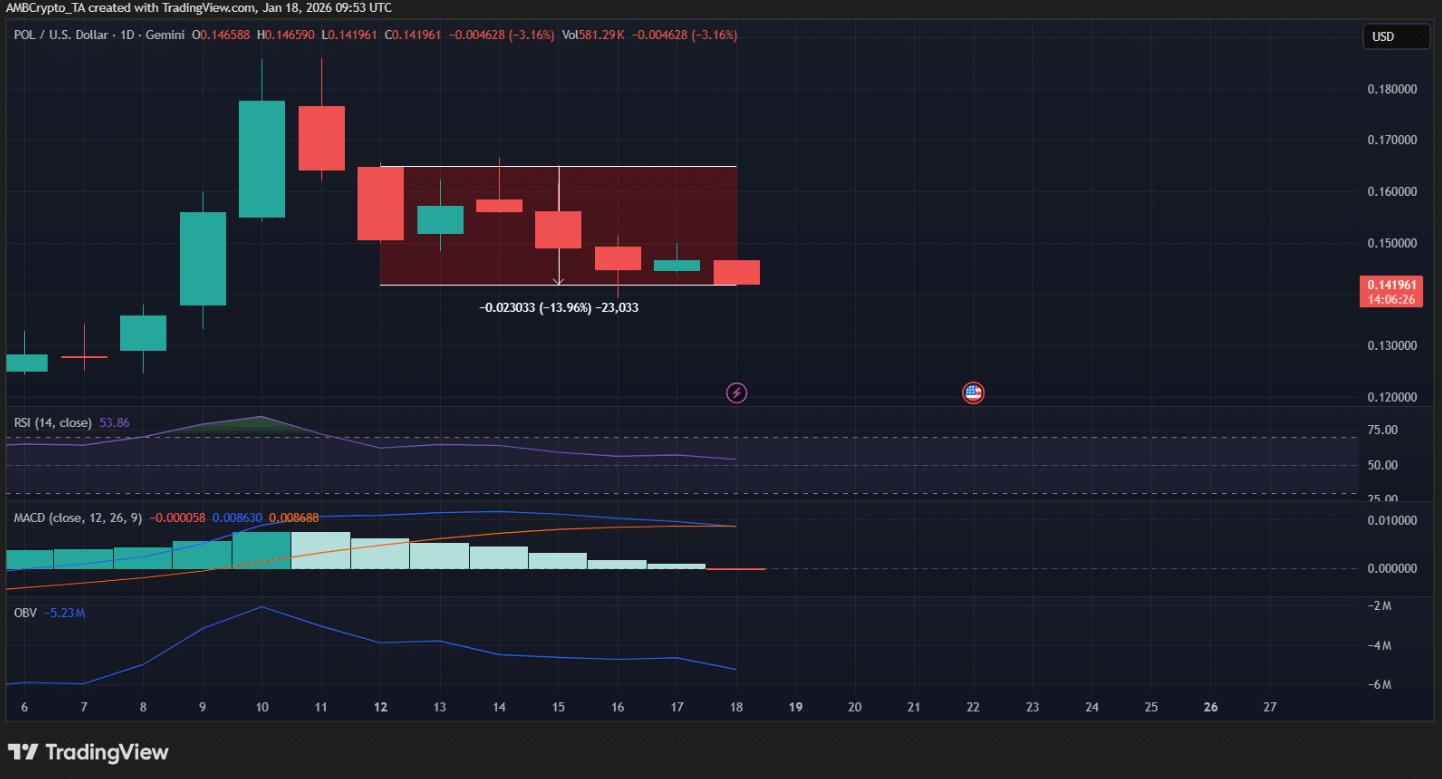Click the US flag economic events icon
Viewport: 1442px width, 779px height.
coord(972,392)
